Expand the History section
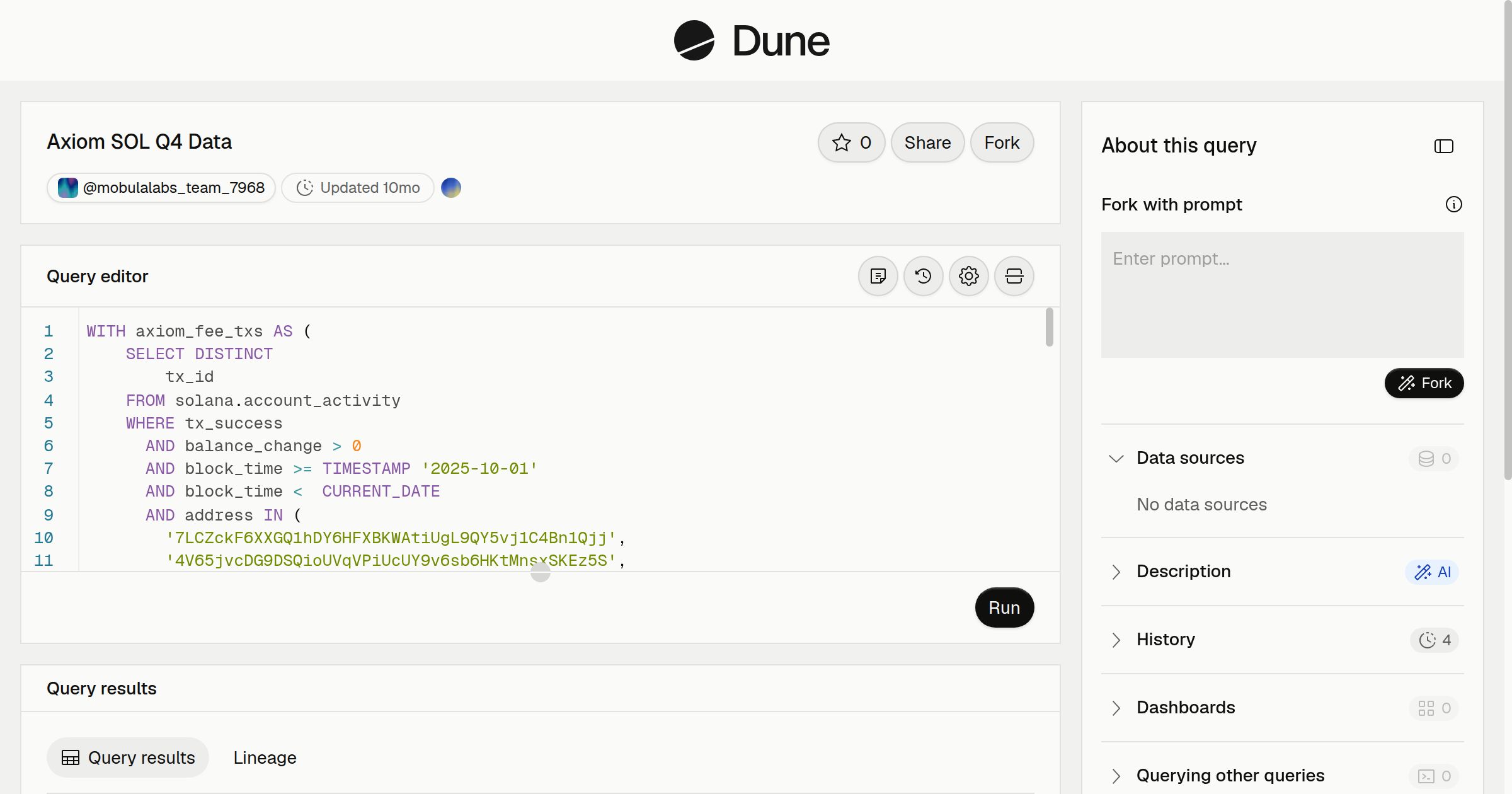The image size is (1512, 794). (x=1116, y=640)
